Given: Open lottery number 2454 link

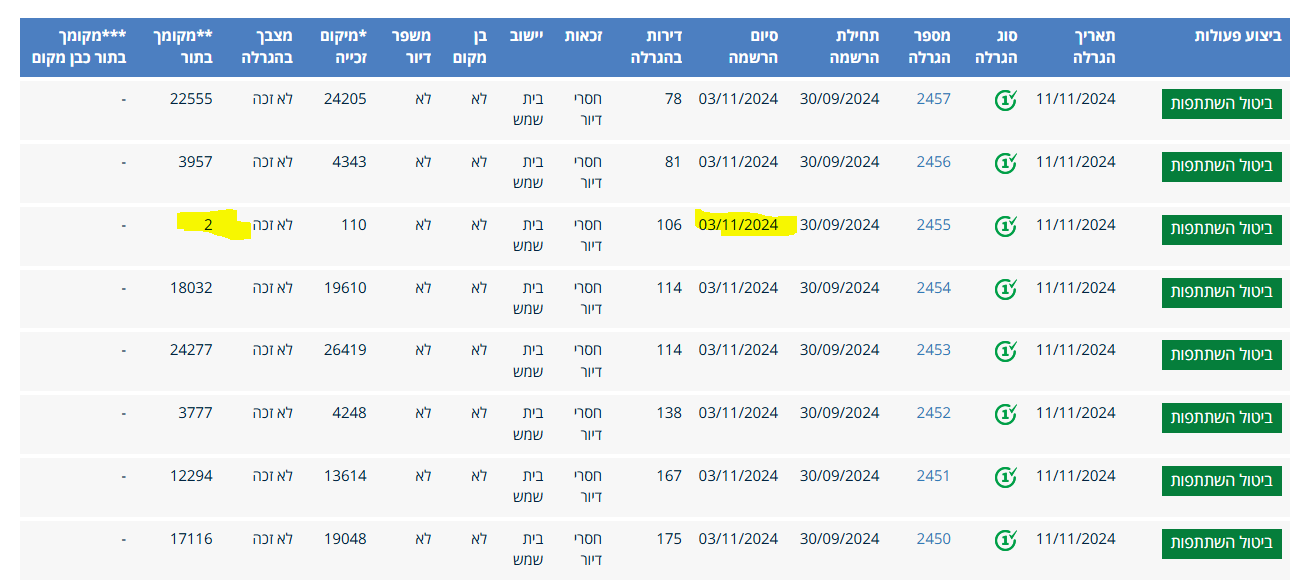Looking at the screenshot, I should click(x=933, y=288).
